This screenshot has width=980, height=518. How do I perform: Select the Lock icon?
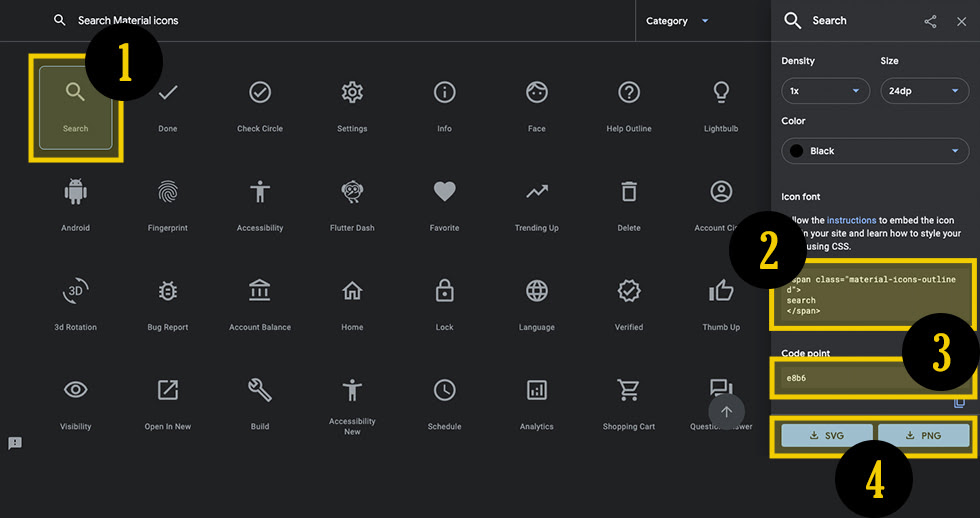click(444, 291)
